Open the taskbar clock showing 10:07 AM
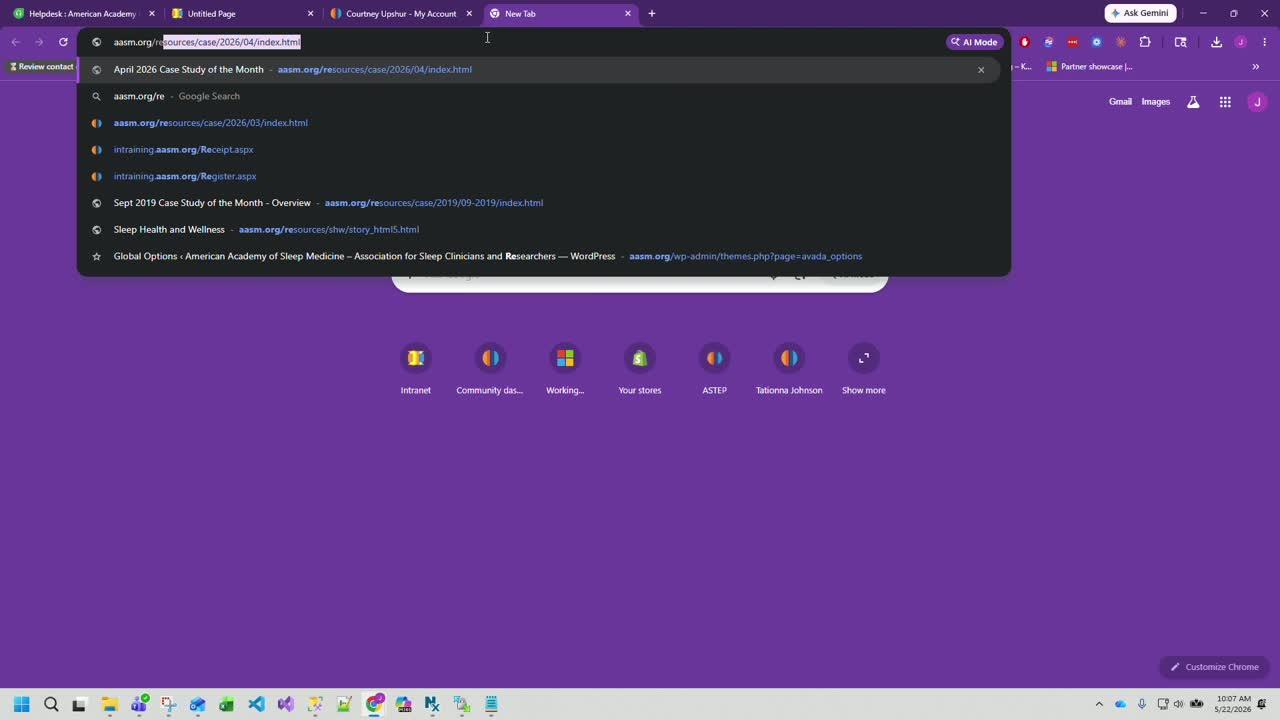This screenshot has width=1280, height=720. click(1233, 704)
